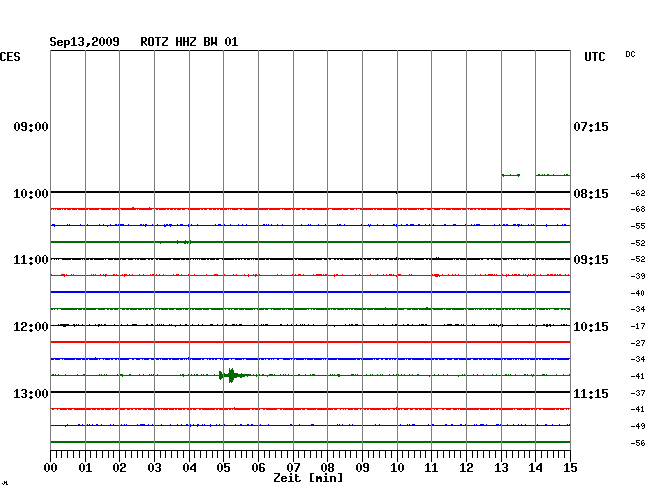Click the "13:00" local time label
Image resolution: width=650 pixels, height=494 pixels.
[x=31, y=393]
